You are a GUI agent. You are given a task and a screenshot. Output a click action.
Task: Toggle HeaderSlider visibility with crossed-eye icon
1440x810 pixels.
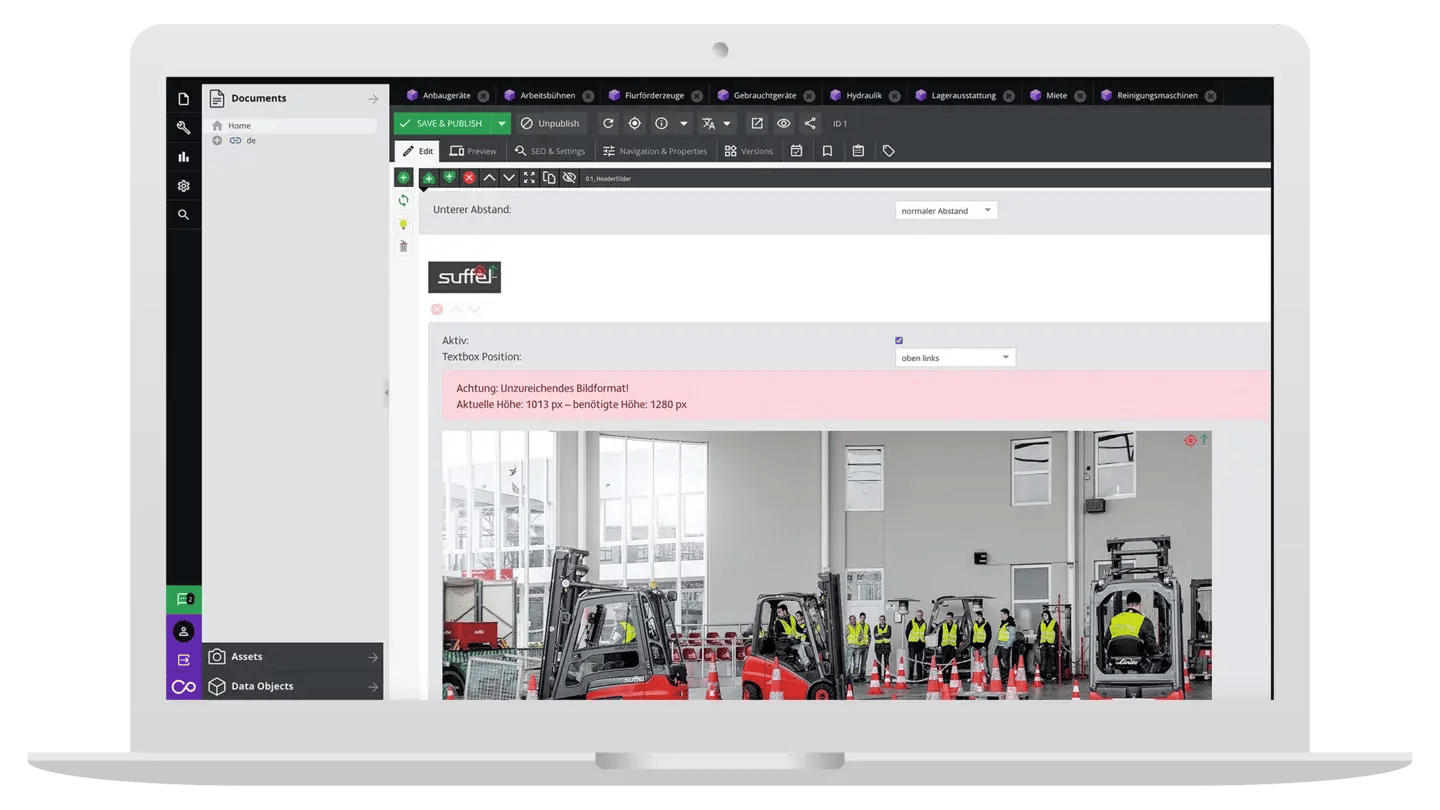(570, 178)
